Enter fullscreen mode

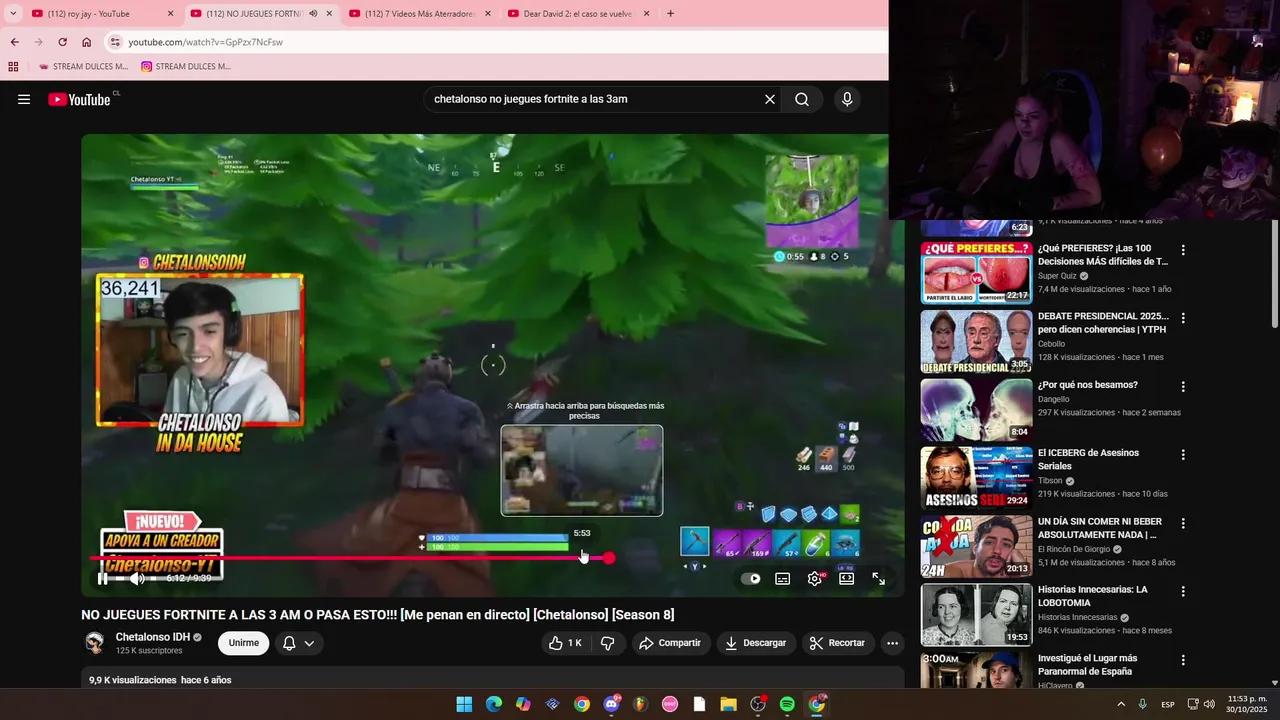click(x=879, y=578)
